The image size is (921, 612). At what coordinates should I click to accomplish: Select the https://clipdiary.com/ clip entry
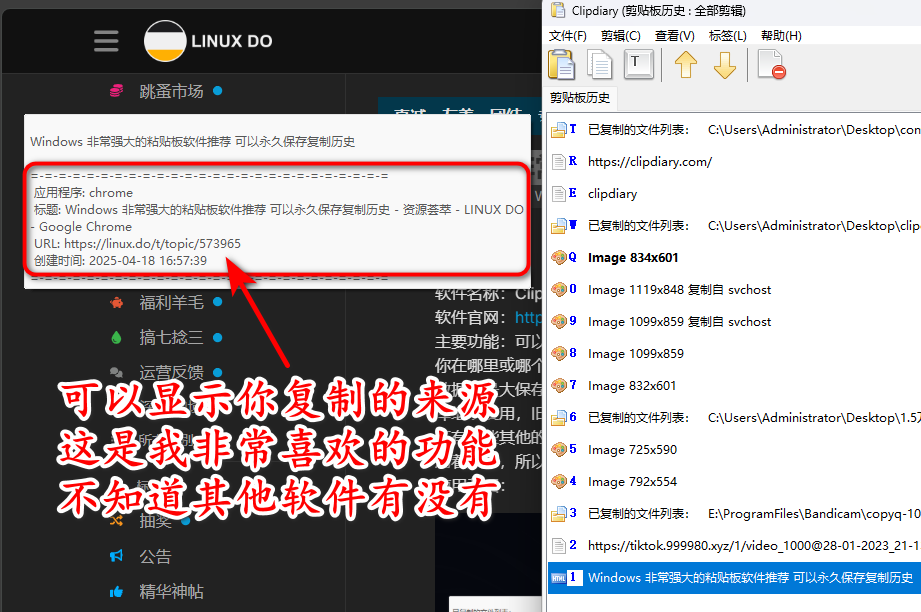tap(734, 162)
